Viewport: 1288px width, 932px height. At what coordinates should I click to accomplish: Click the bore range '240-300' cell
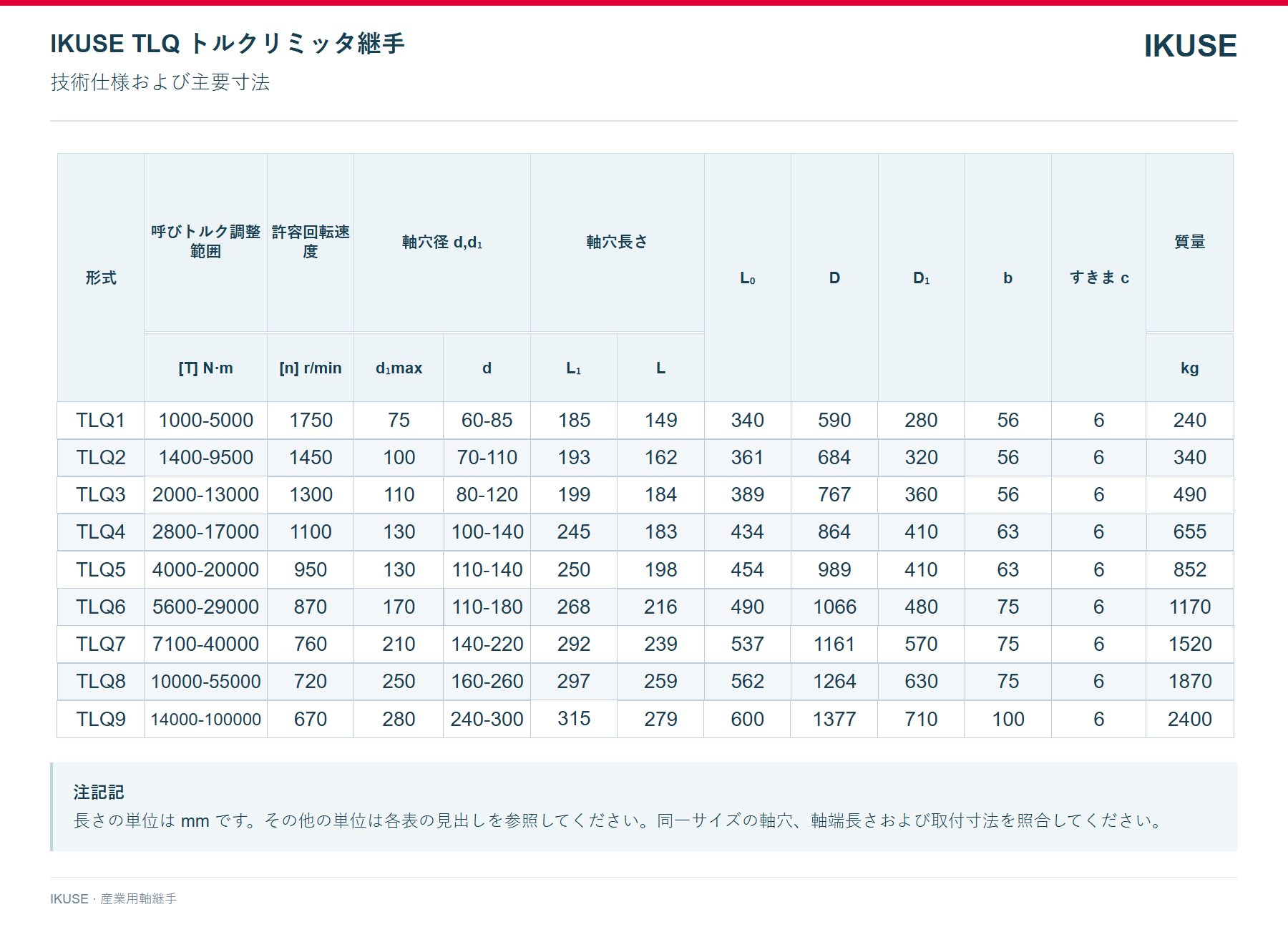[487, 719]
